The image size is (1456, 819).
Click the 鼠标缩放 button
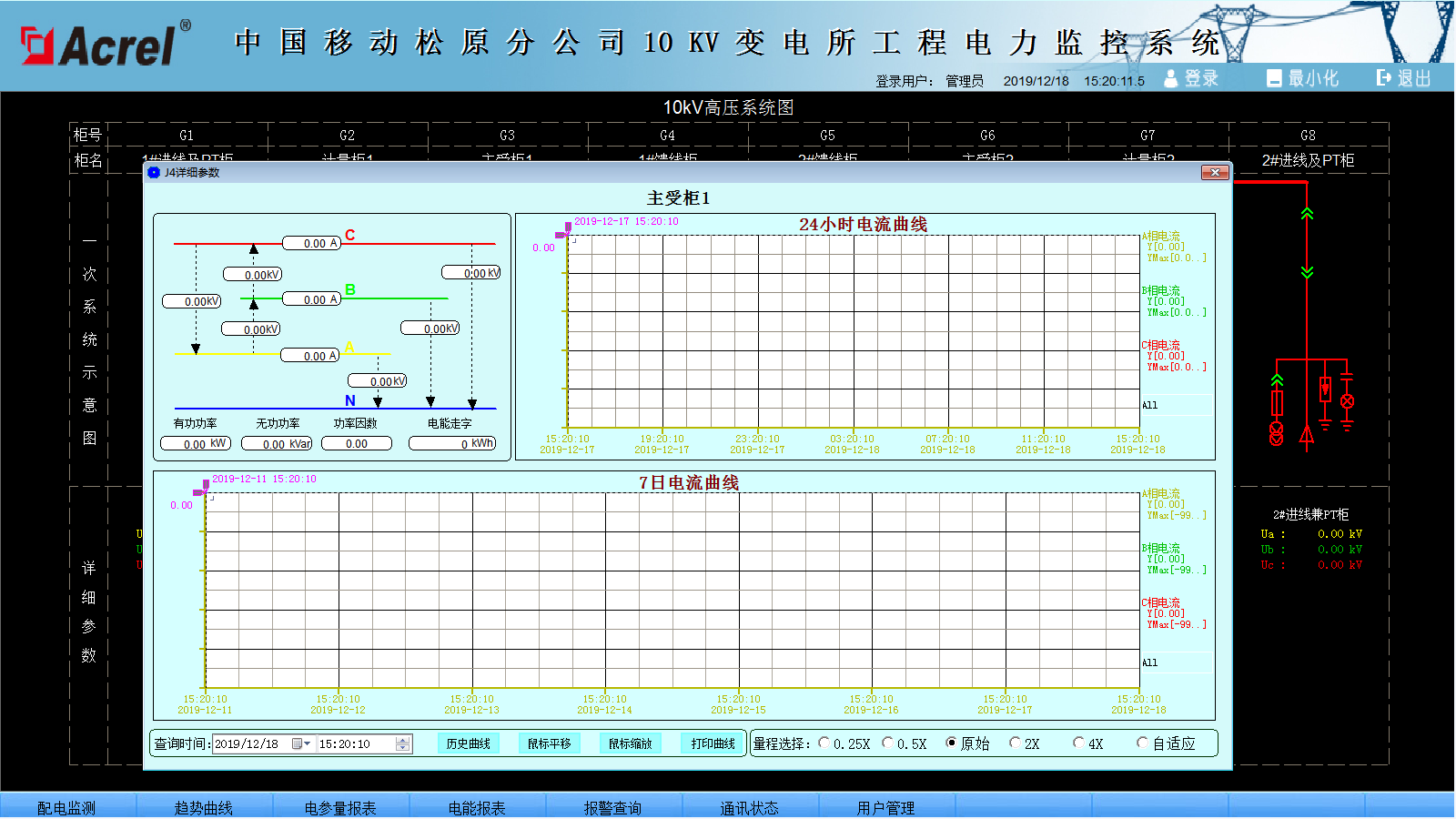[x=631, y=743]
